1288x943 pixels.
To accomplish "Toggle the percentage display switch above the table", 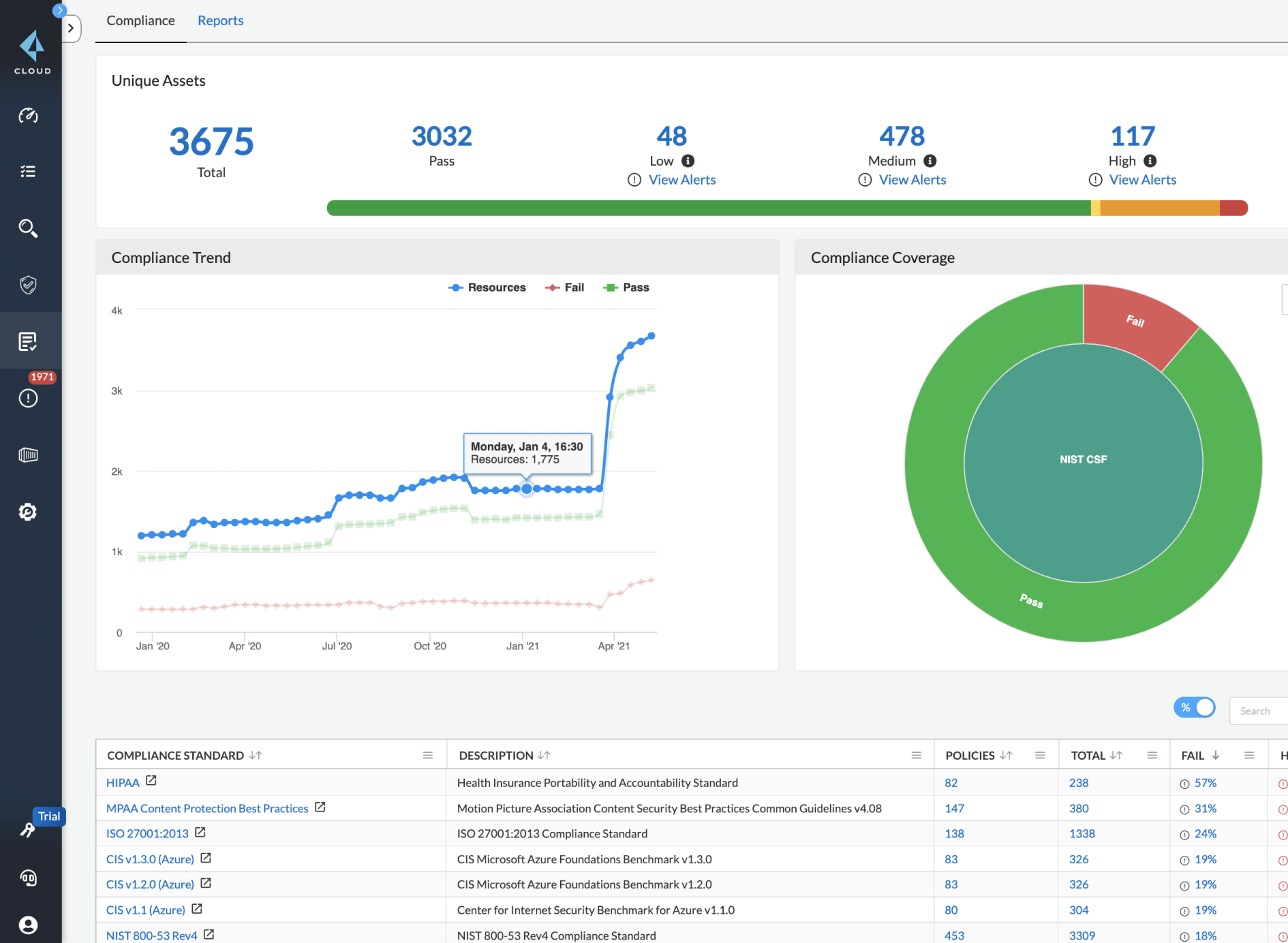I will tap(1195, 707).
